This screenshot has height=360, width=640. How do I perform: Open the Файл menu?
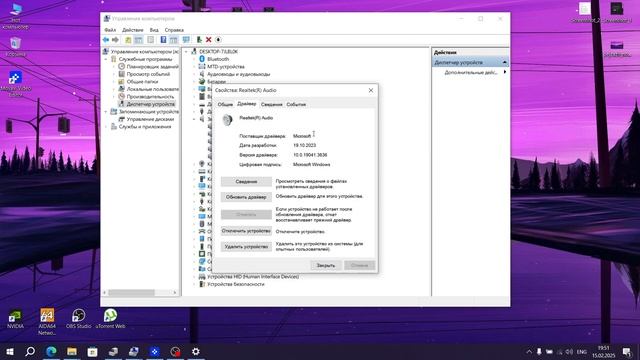[110, 30]
